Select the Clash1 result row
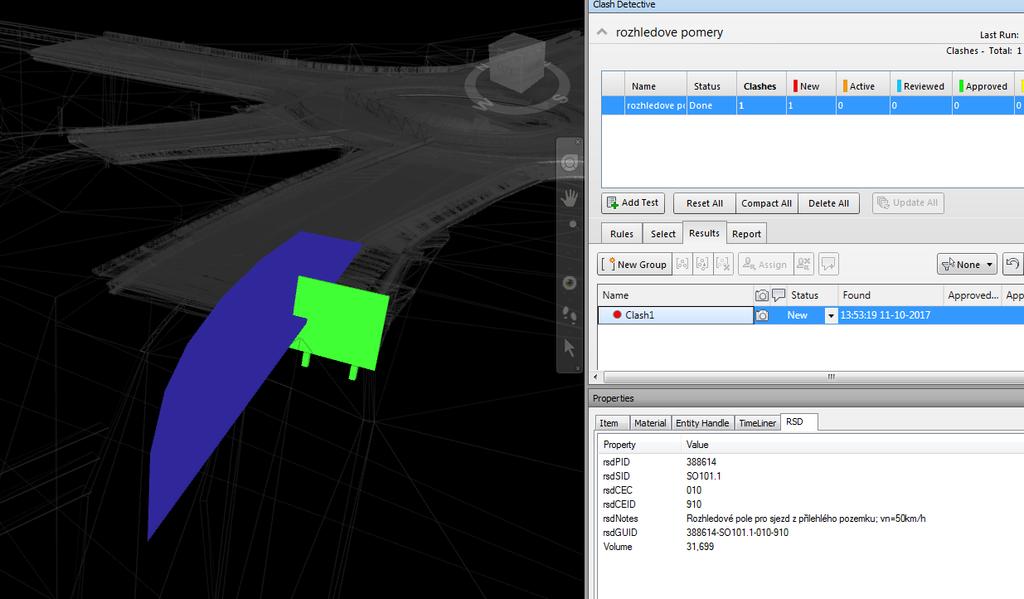 pos(810,316)
